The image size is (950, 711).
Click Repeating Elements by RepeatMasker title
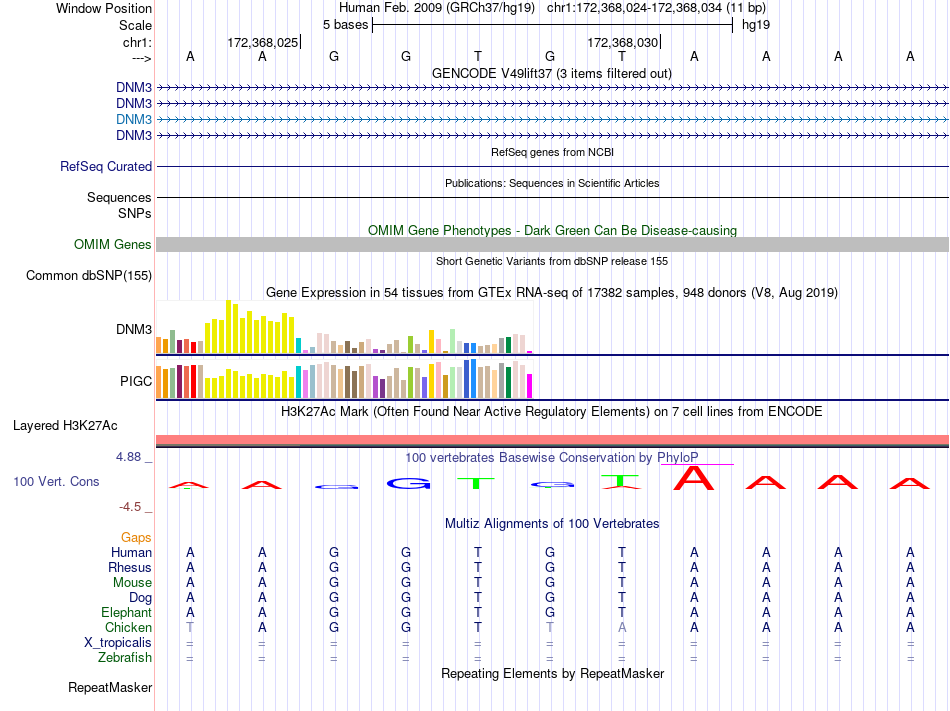click(x=552, y=674)
